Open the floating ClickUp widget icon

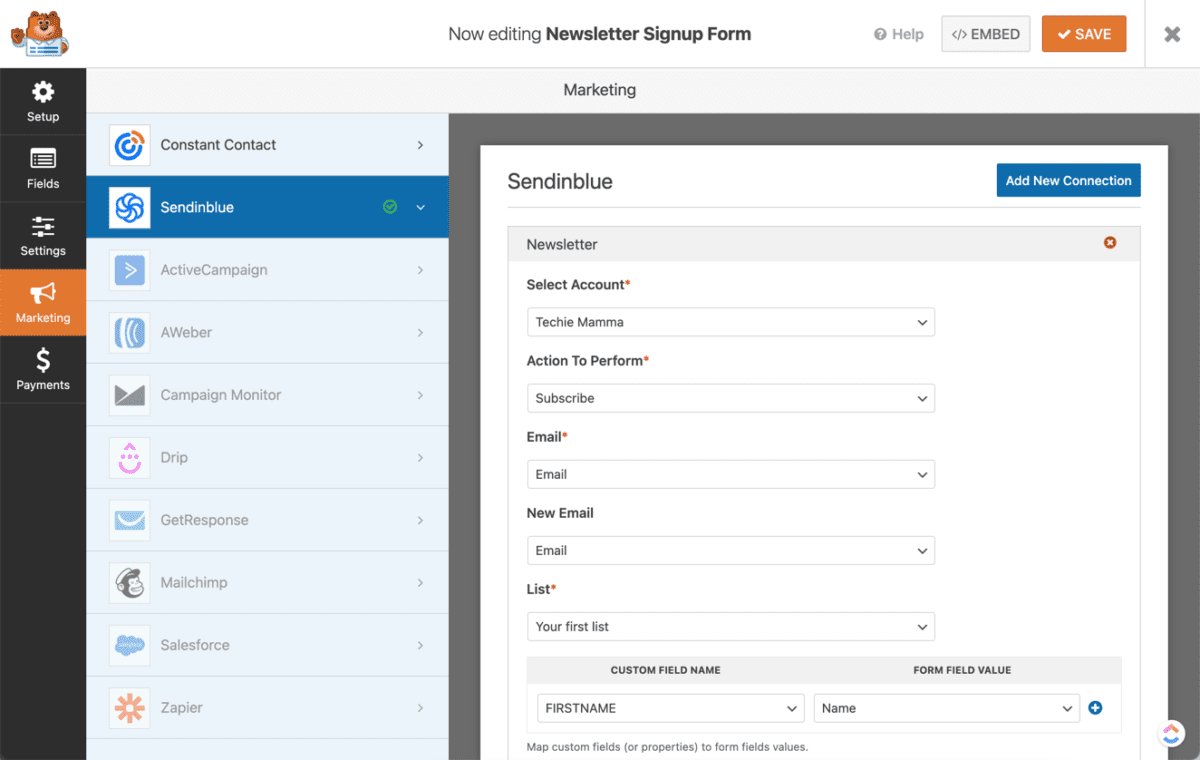coord(1171,734)
